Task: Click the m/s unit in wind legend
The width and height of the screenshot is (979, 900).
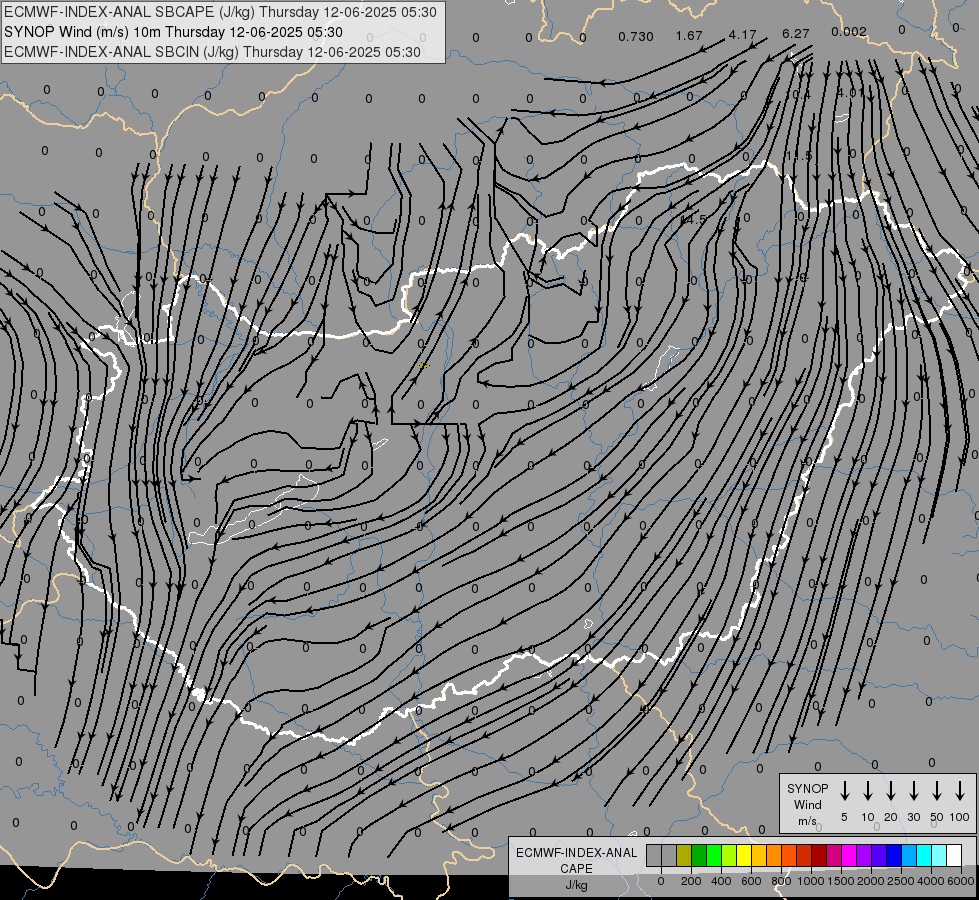Action: tap(807, 821)
